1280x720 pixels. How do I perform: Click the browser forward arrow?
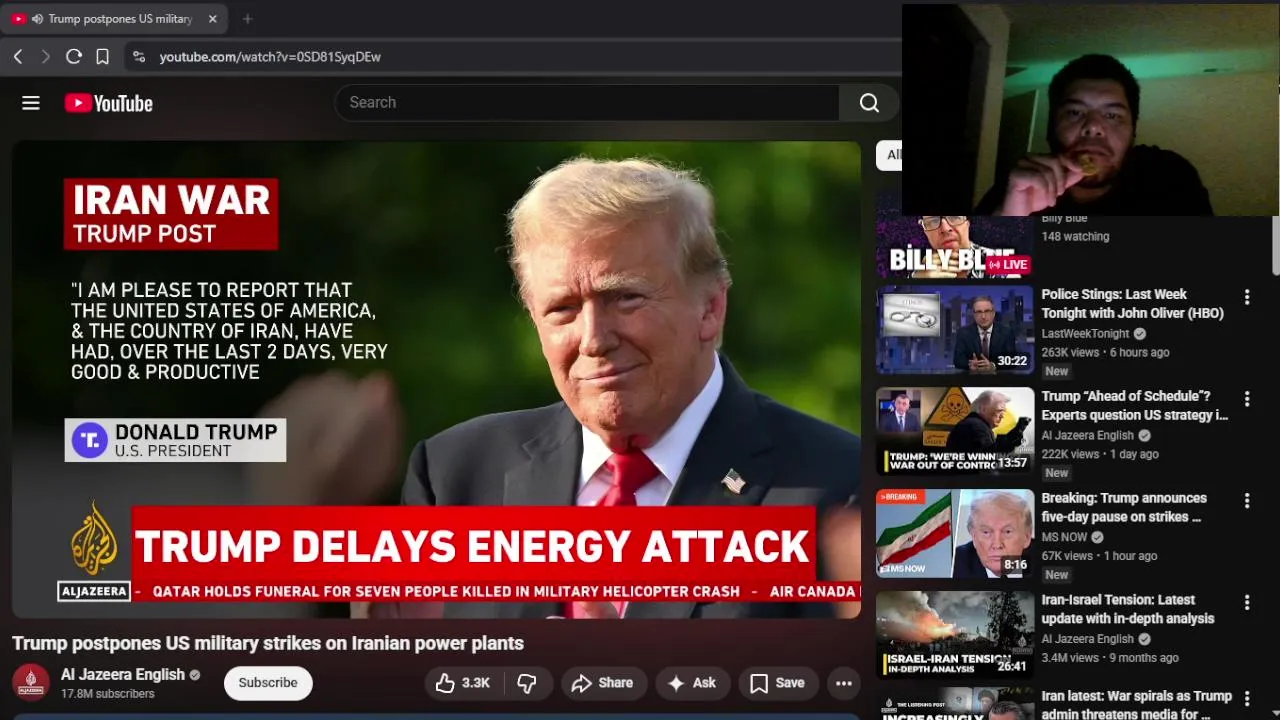pyautogui.click(x=45, y=57)
